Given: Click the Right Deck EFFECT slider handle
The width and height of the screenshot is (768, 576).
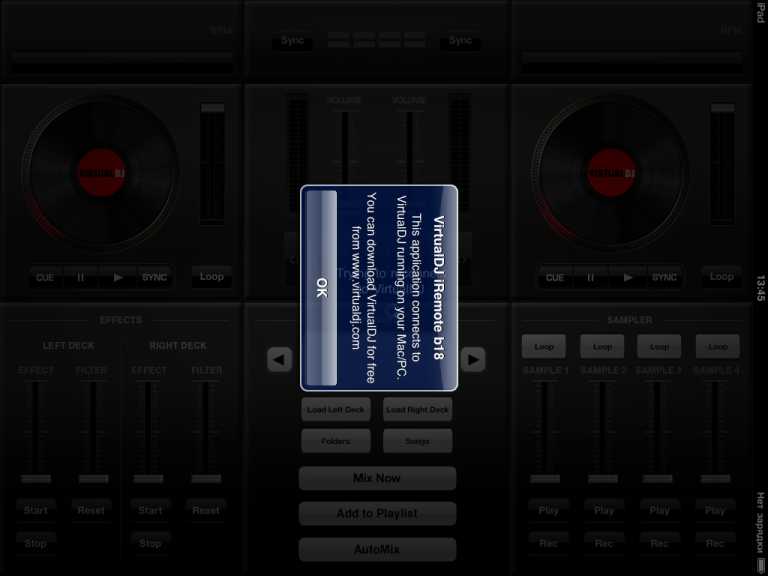Looking at the screenshot, I should [x=148, y=479].
